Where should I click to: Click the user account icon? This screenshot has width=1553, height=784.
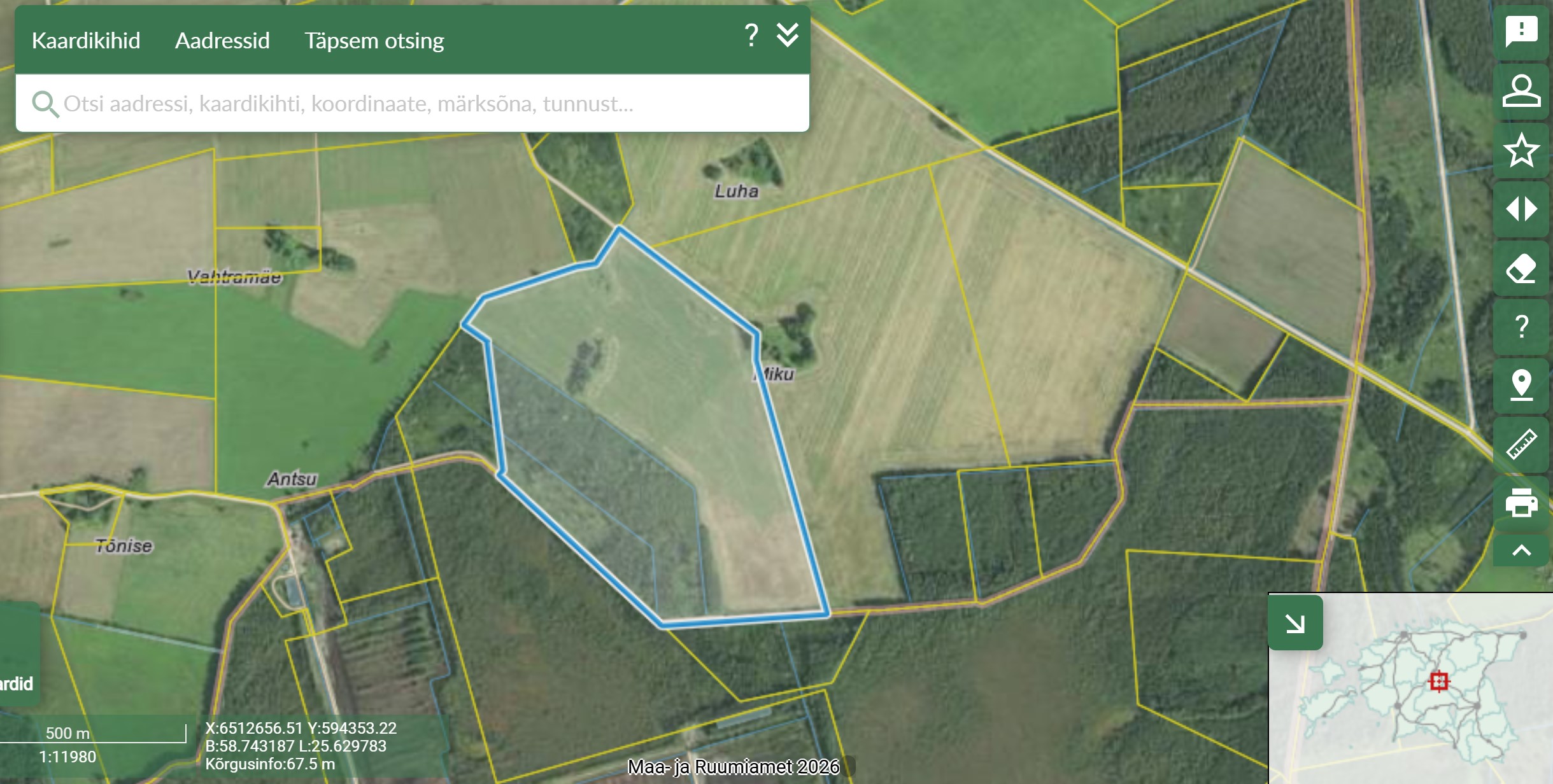(x=1521, y=90)
